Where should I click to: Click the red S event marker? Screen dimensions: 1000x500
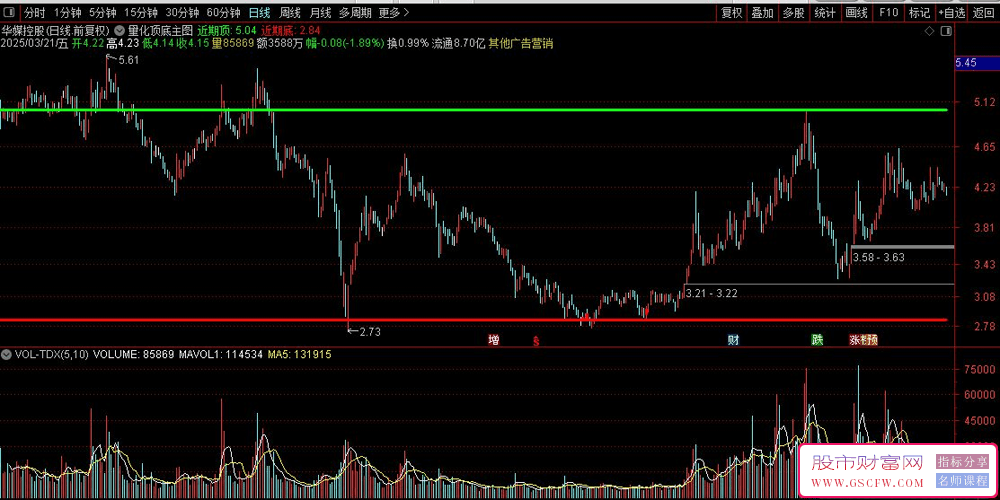click(536, 341)
